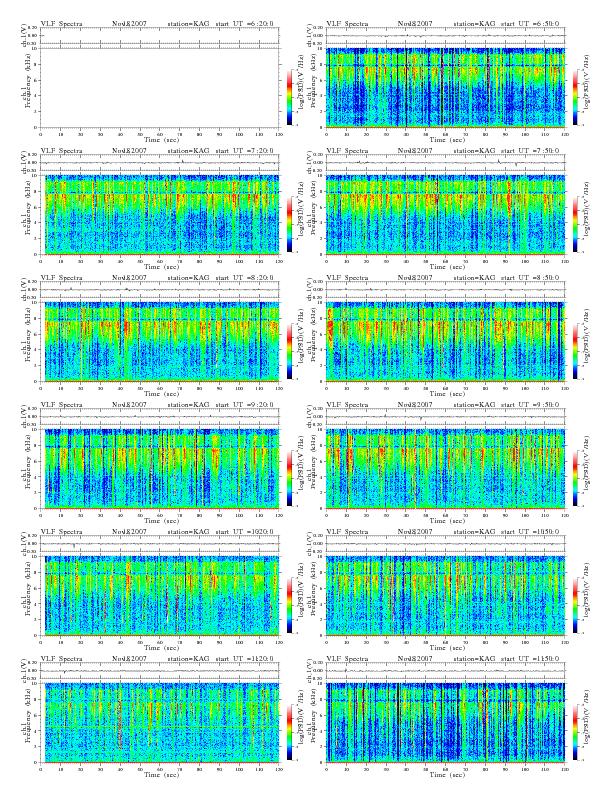Click 'Time (sec)' label under the 6:20:0 panel
This screenshot has height=792, width=612.
coord(162,139)
